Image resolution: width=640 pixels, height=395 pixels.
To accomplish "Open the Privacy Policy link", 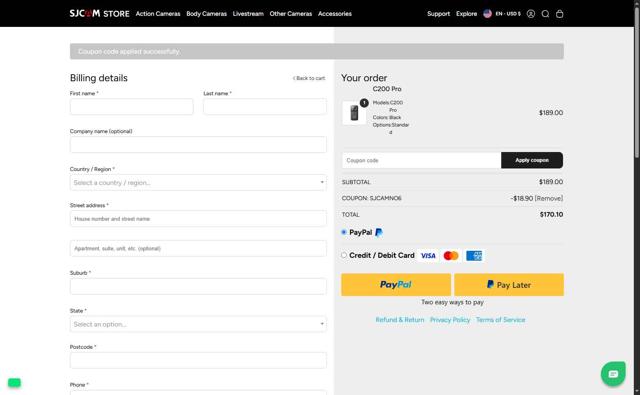I will (x=450, y=320).
